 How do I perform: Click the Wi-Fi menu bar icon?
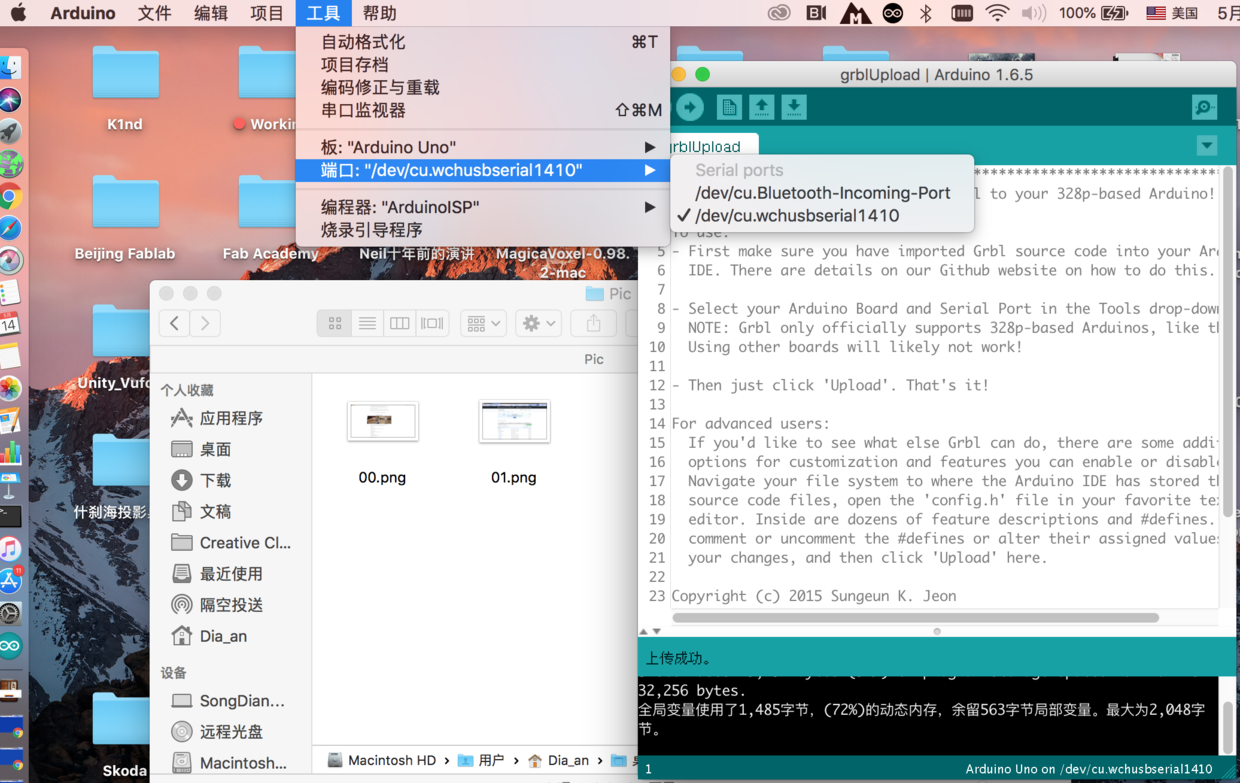point(997,13)
